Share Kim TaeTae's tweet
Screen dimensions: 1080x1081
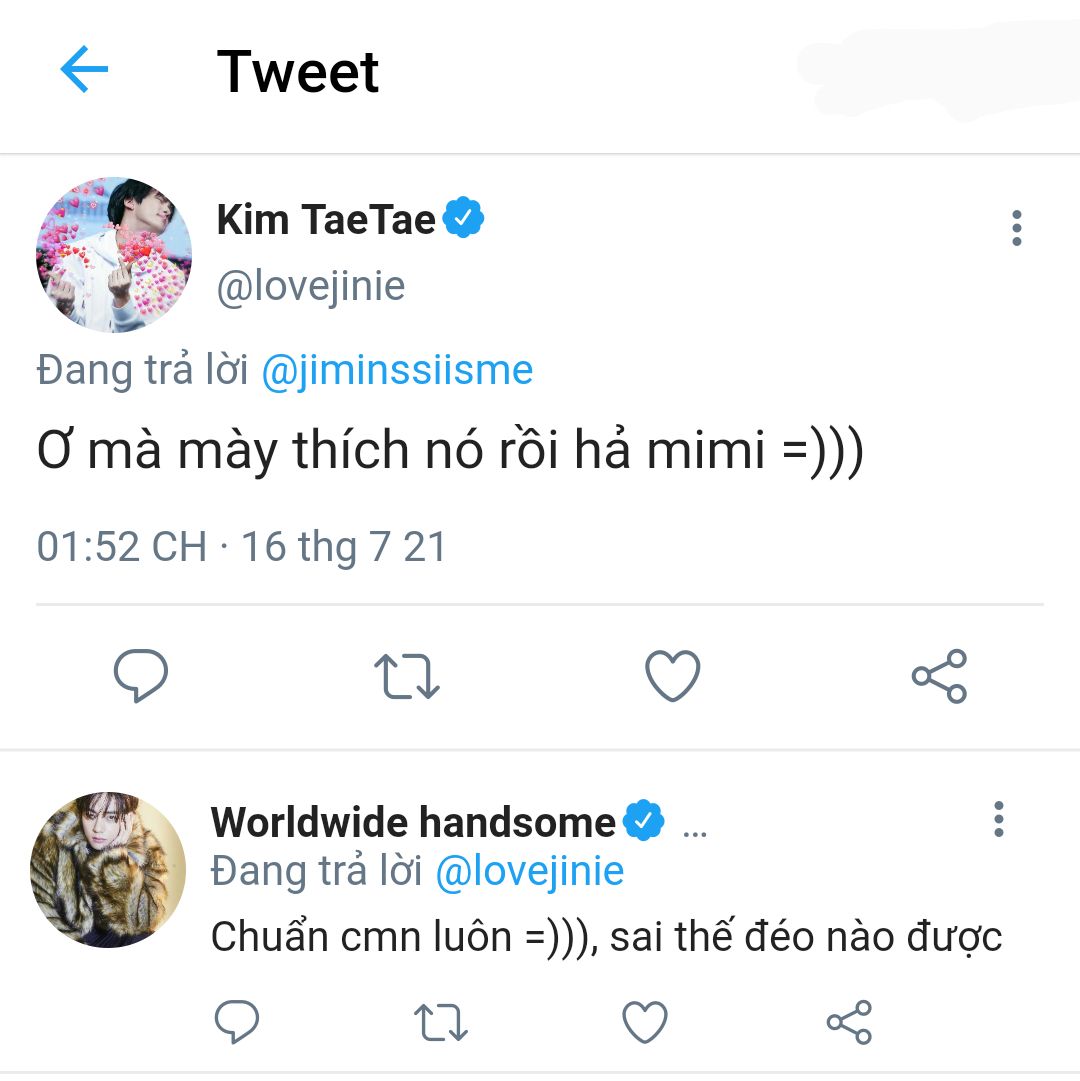pyautogui.click(x=939, y=676)
